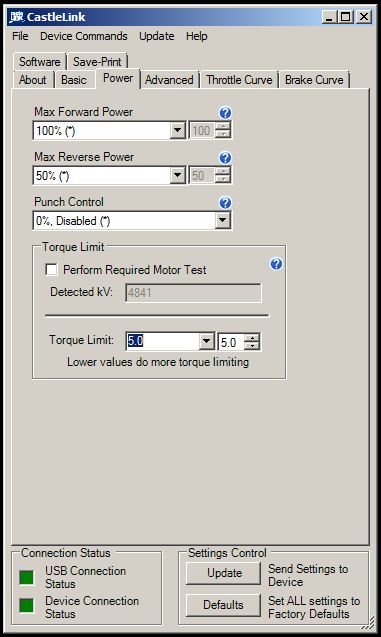
Task: Click the Defaults button
Action: [x=223, y=605]
